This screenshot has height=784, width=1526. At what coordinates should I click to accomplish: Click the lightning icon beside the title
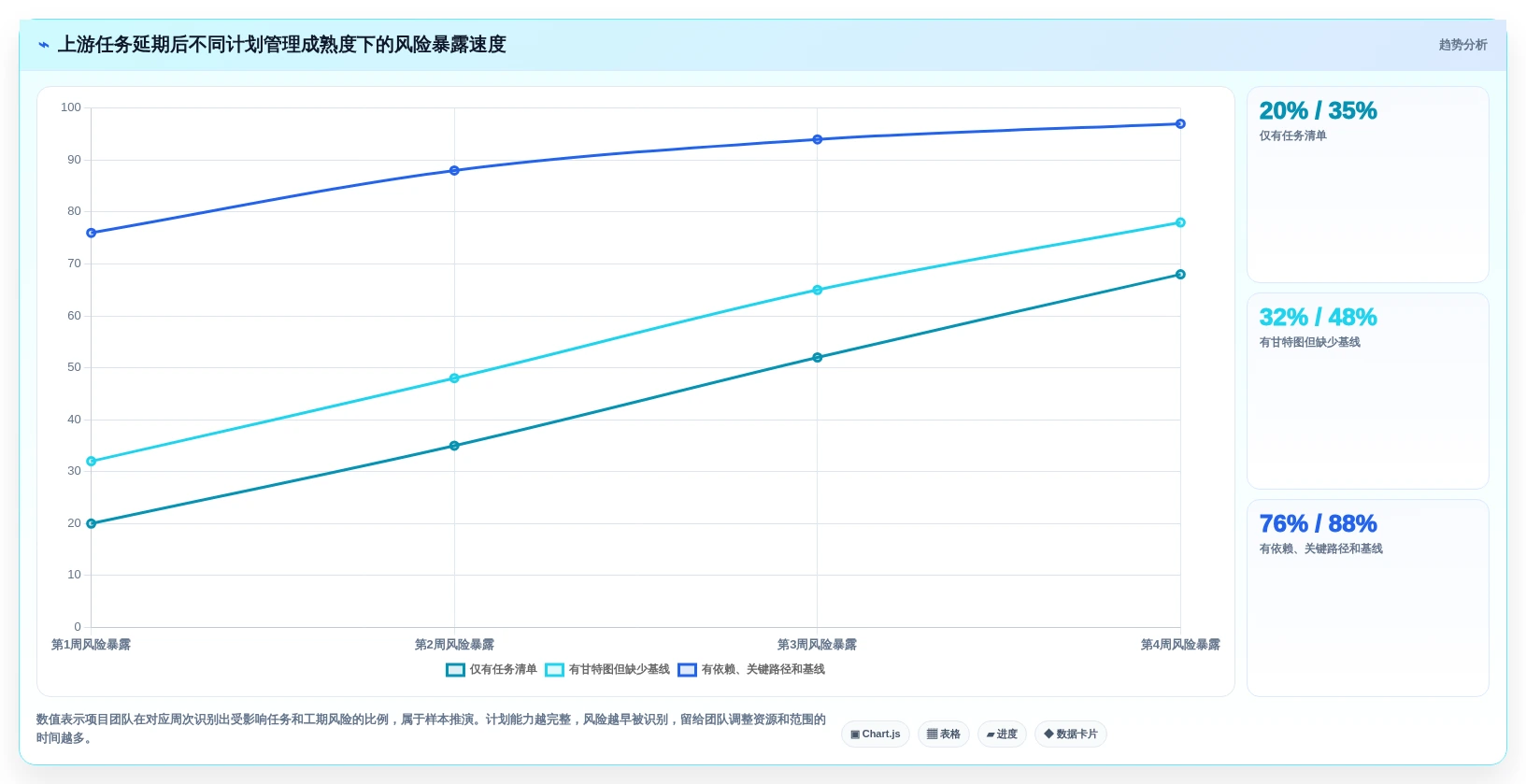44,45
